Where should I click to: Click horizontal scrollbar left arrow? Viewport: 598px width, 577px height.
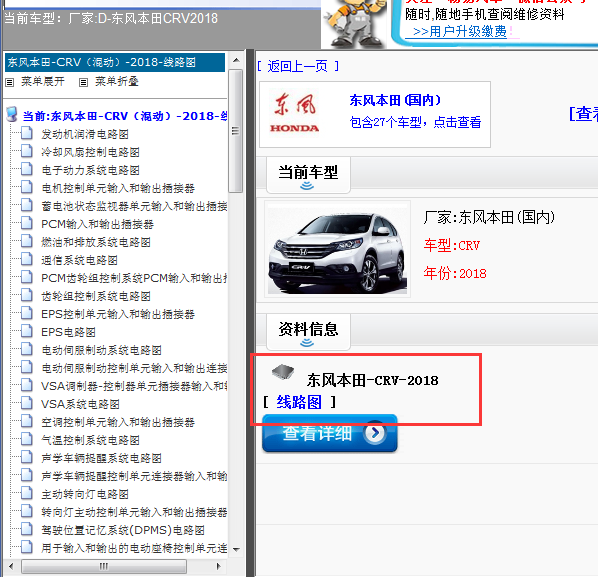click(x=11, y=566)
